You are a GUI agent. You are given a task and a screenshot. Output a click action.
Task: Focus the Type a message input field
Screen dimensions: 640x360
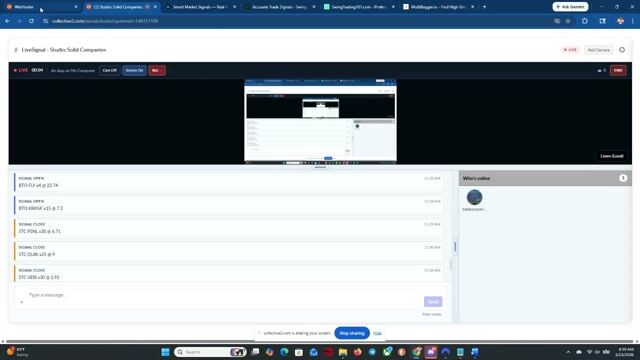coord(224,295)
